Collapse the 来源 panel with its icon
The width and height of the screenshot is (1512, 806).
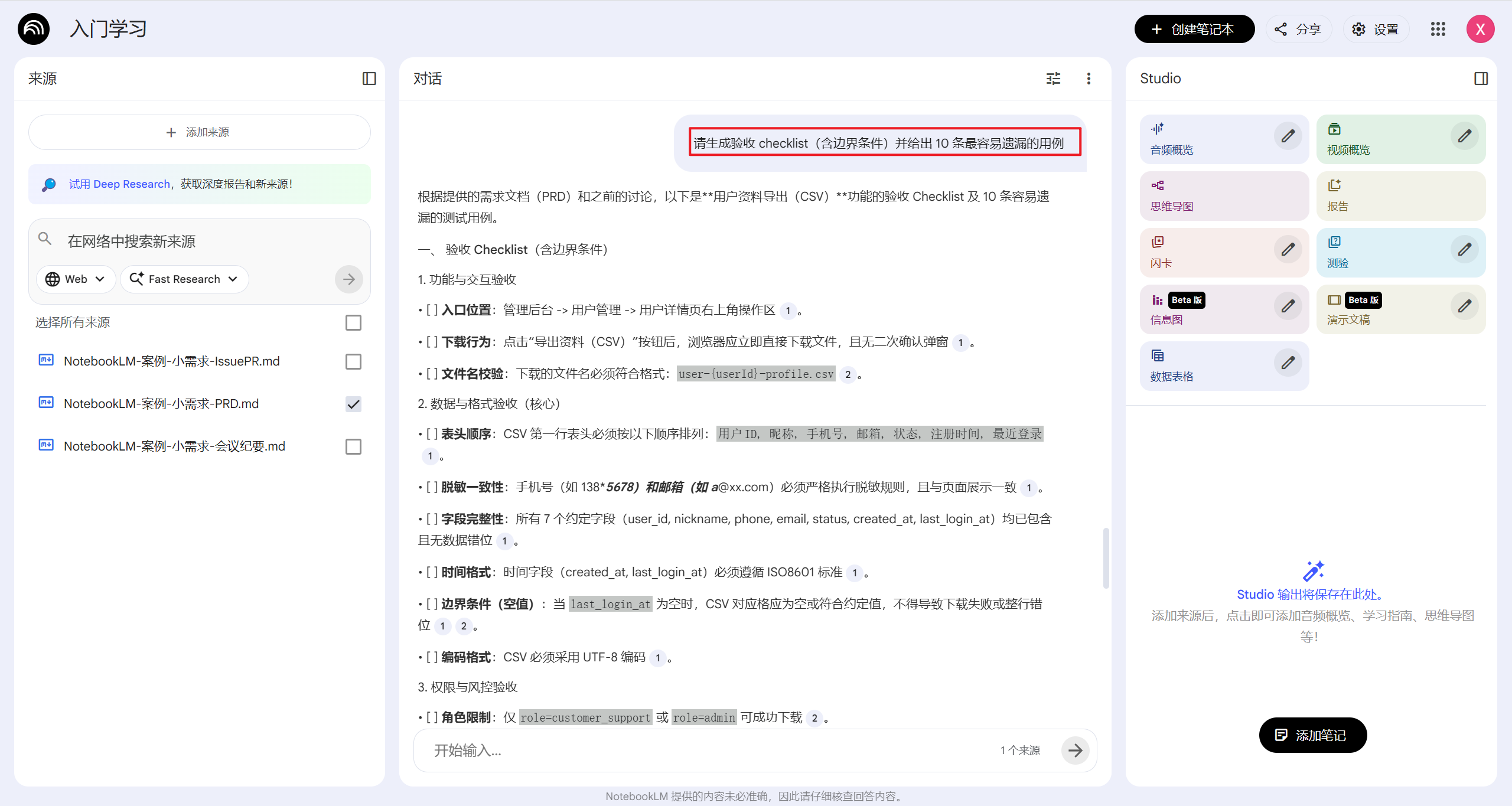(369, 79)
